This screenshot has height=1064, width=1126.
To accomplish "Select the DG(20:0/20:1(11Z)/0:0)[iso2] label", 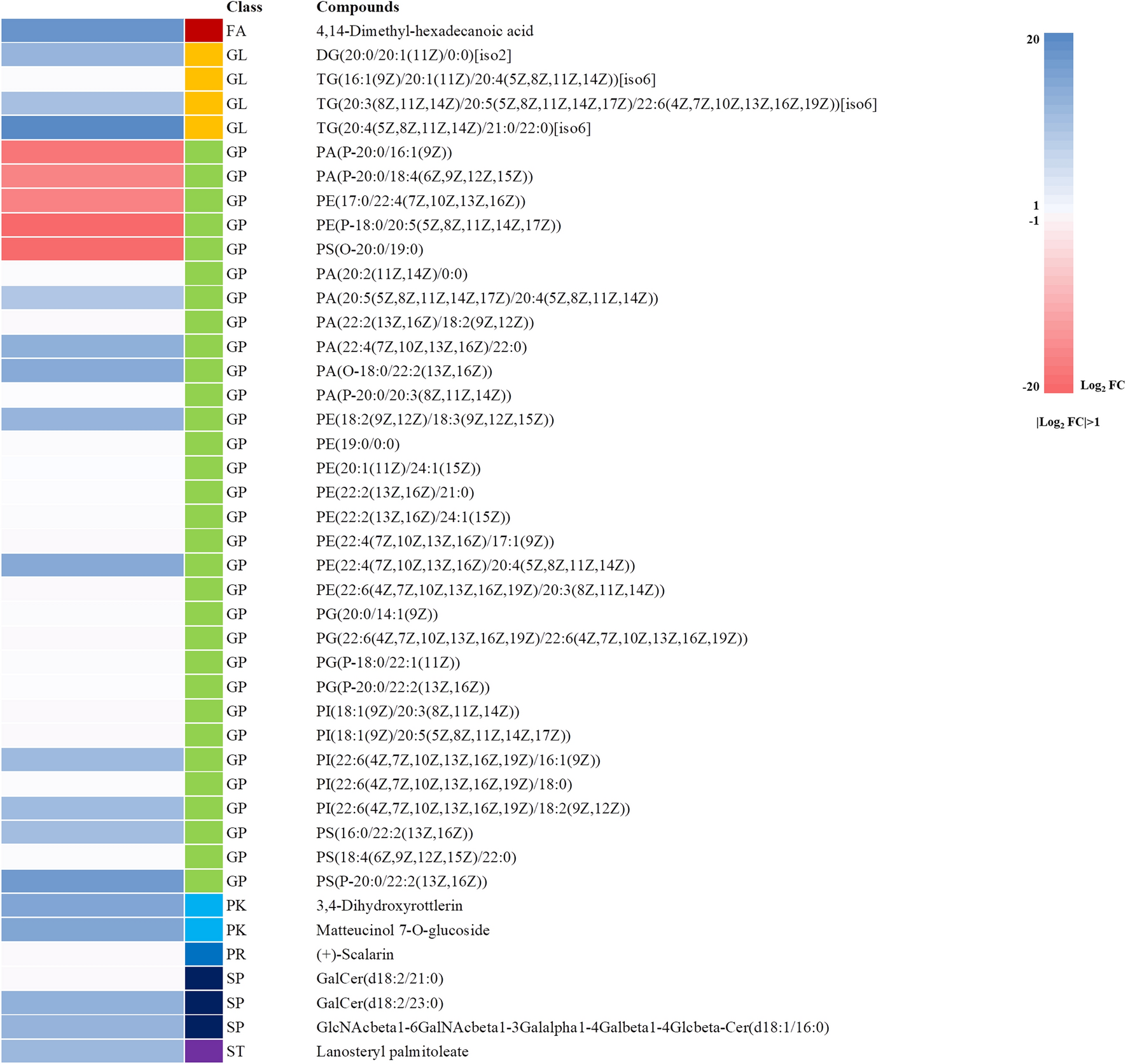I will click(x=414, y=55).
